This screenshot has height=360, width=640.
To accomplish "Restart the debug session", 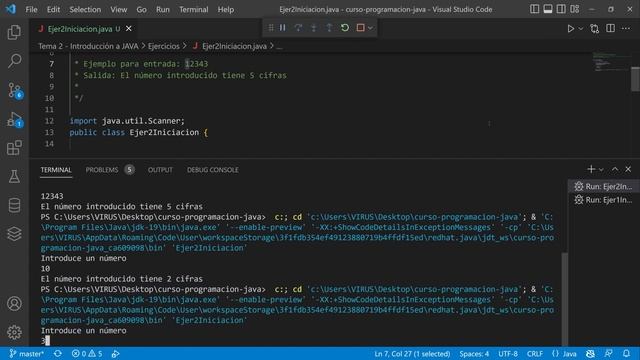I will [345, 28].
